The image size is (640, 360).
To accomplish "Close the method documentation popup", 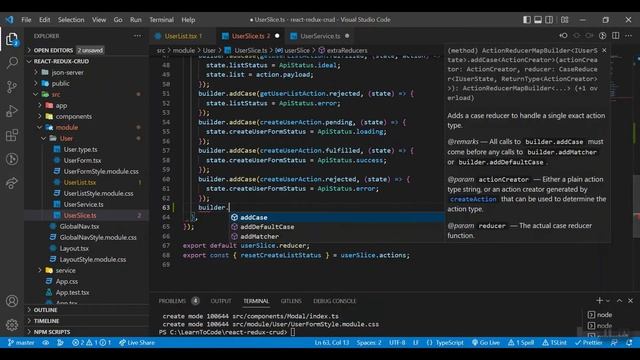I will pyautogui.click(x=604, y=50).
